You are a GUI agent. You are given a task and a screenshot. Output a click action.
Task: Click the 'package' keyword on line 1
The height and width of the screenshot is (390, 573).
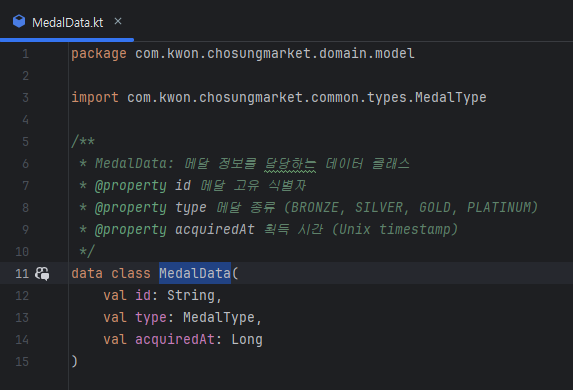click(x=99, y=54)
